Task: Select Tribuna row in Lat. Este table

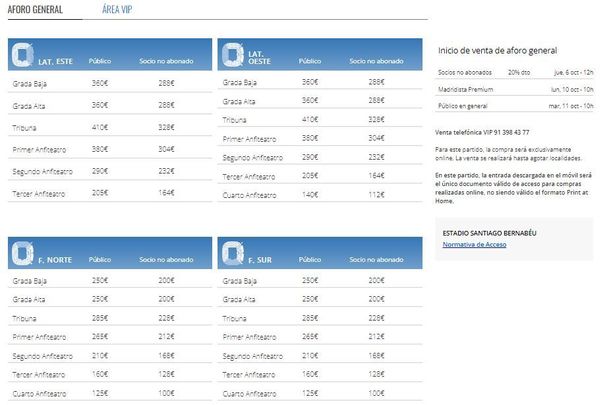Action: (110, 127)
